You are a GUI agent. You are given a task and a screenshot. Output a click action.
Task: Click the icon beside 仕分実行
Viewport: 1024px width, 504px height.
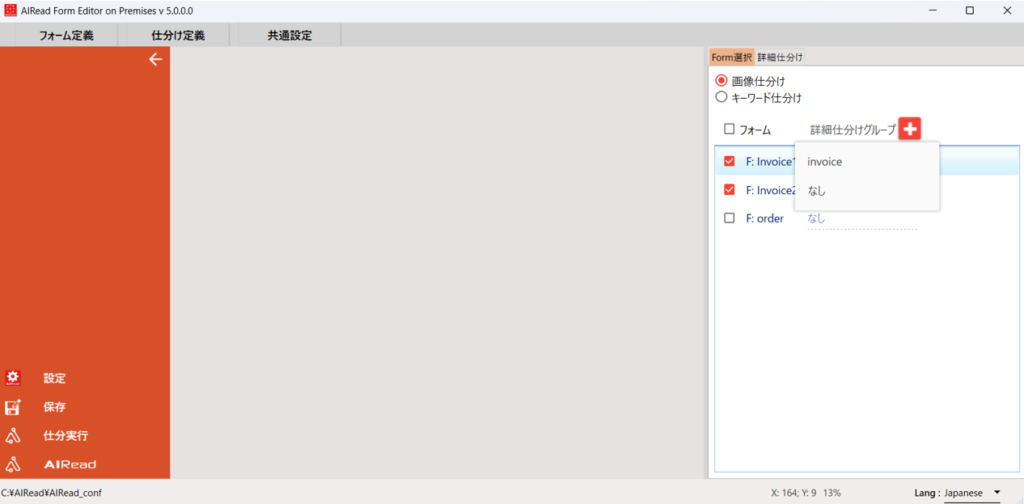pos(13,436)
